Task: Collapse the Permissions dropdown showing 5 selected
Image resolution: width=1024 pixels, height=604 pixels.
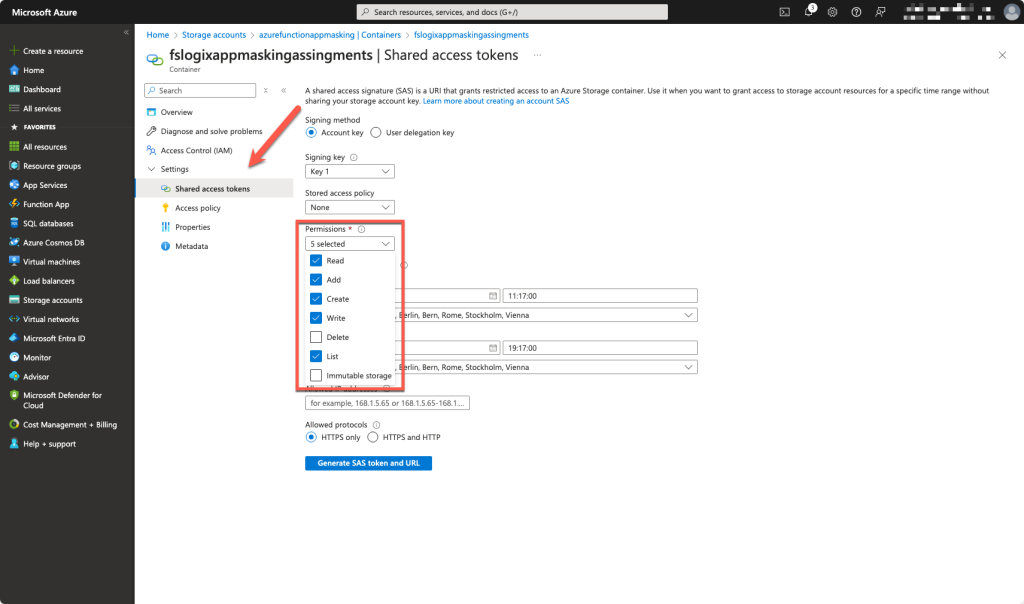Action: click(x=349, y=244)
